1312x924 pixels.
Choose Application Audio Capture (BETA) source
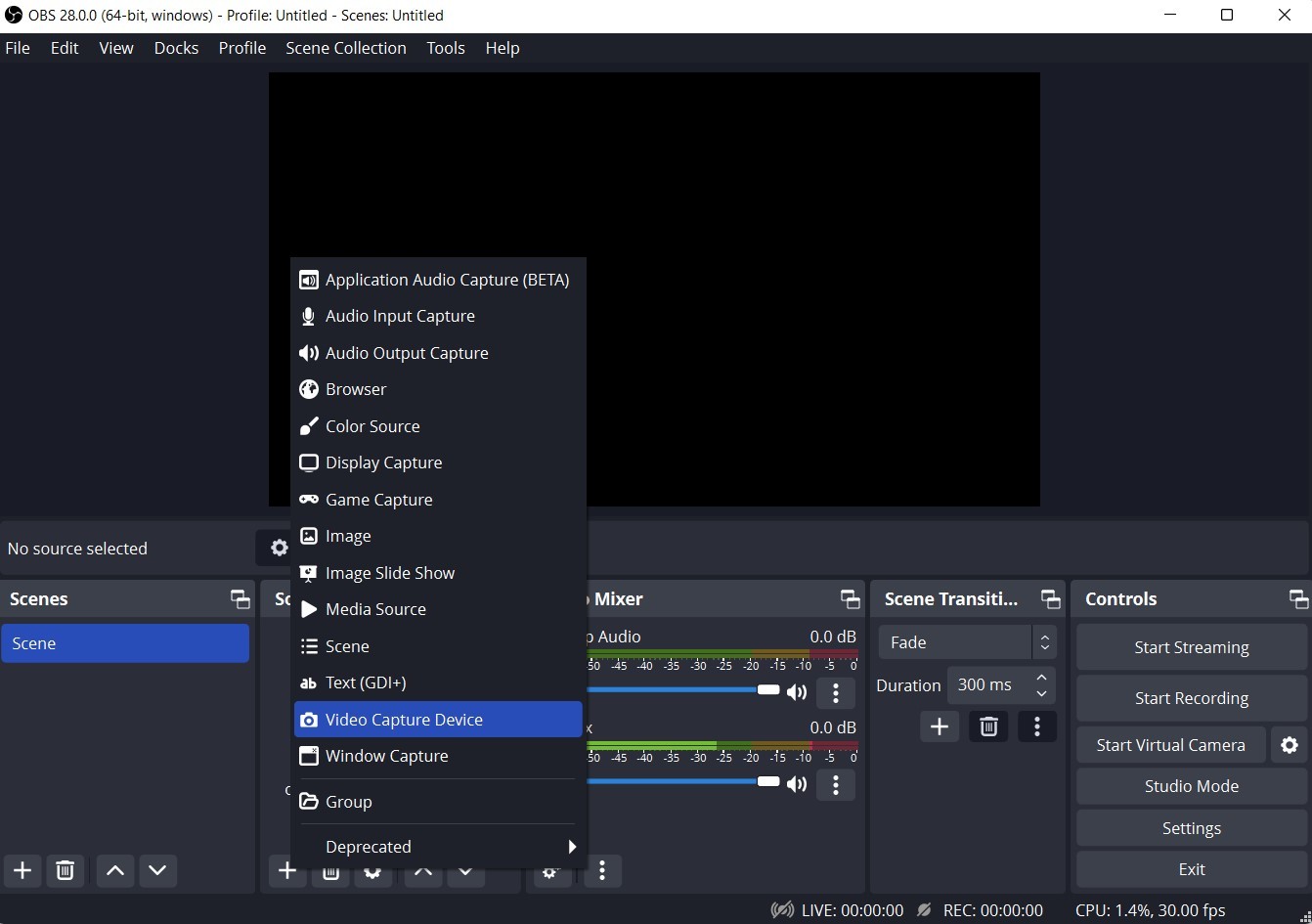coord(438,280)
